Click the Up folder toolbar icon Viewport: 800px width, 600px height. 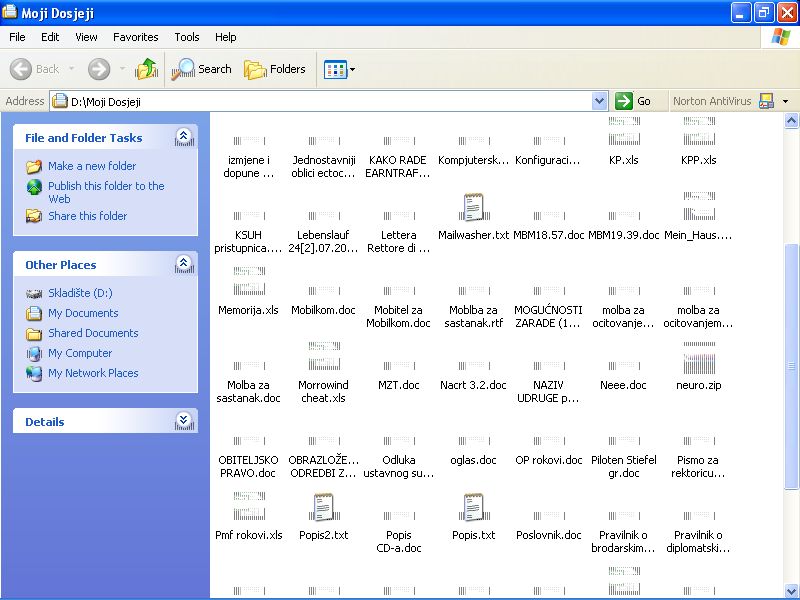(147, 69)
